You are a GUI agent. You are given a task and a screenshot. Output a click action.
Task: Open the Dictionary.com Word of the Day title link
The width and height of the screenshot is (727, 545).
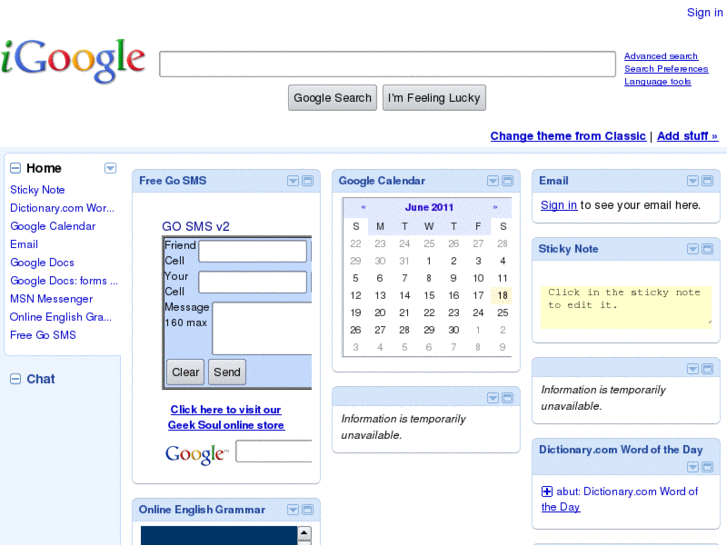coord(621,449)
